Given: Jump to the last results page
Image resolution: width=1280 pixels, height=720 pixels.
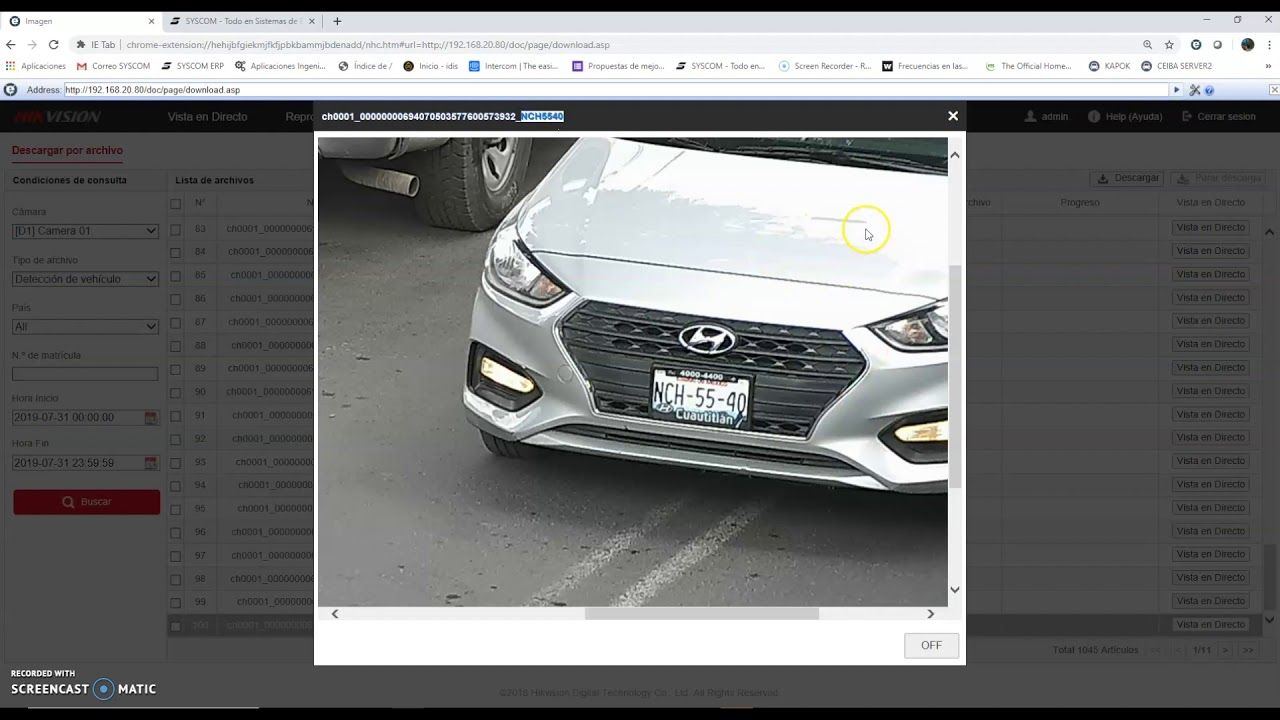Looking at the screenshot, I should coord(1247,650).
